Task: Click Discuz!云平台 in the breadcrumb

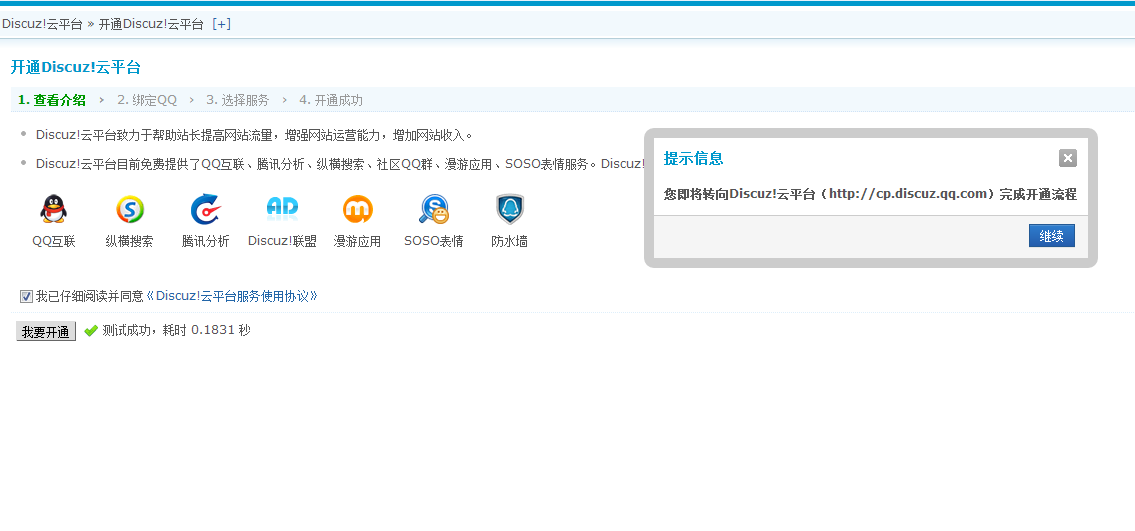Action: pyautogui.click(x=42, y=24)
